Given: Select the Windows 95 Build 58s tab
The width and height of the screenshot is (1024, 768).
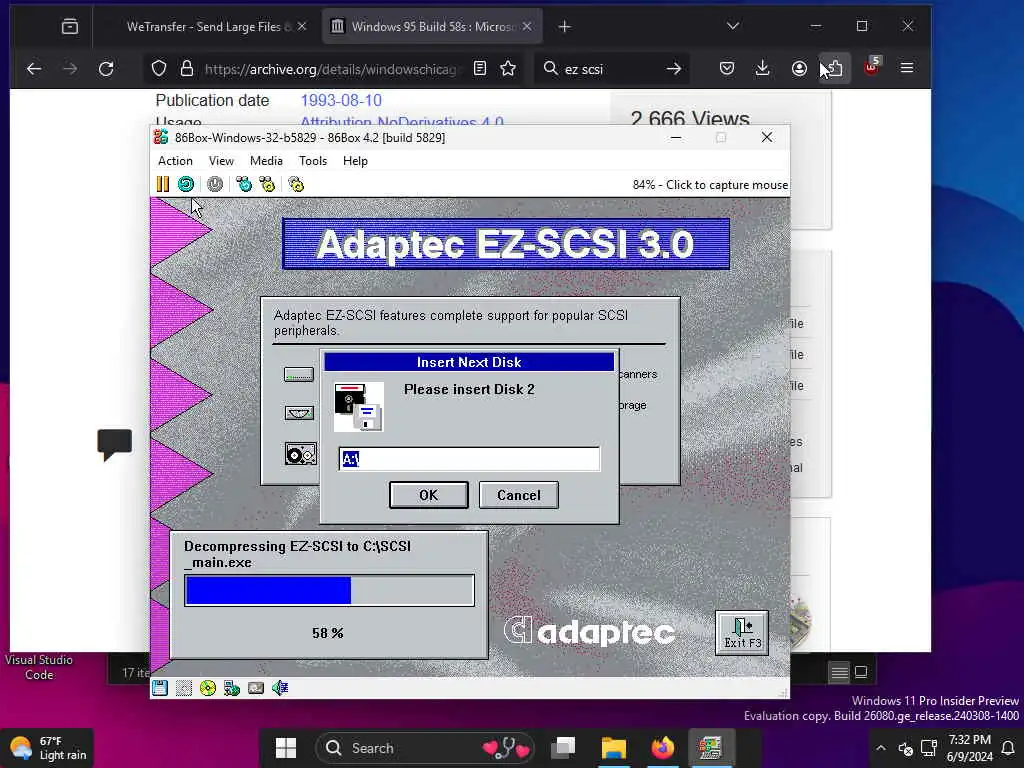Looking at the screenshot, I should (431, 27).
